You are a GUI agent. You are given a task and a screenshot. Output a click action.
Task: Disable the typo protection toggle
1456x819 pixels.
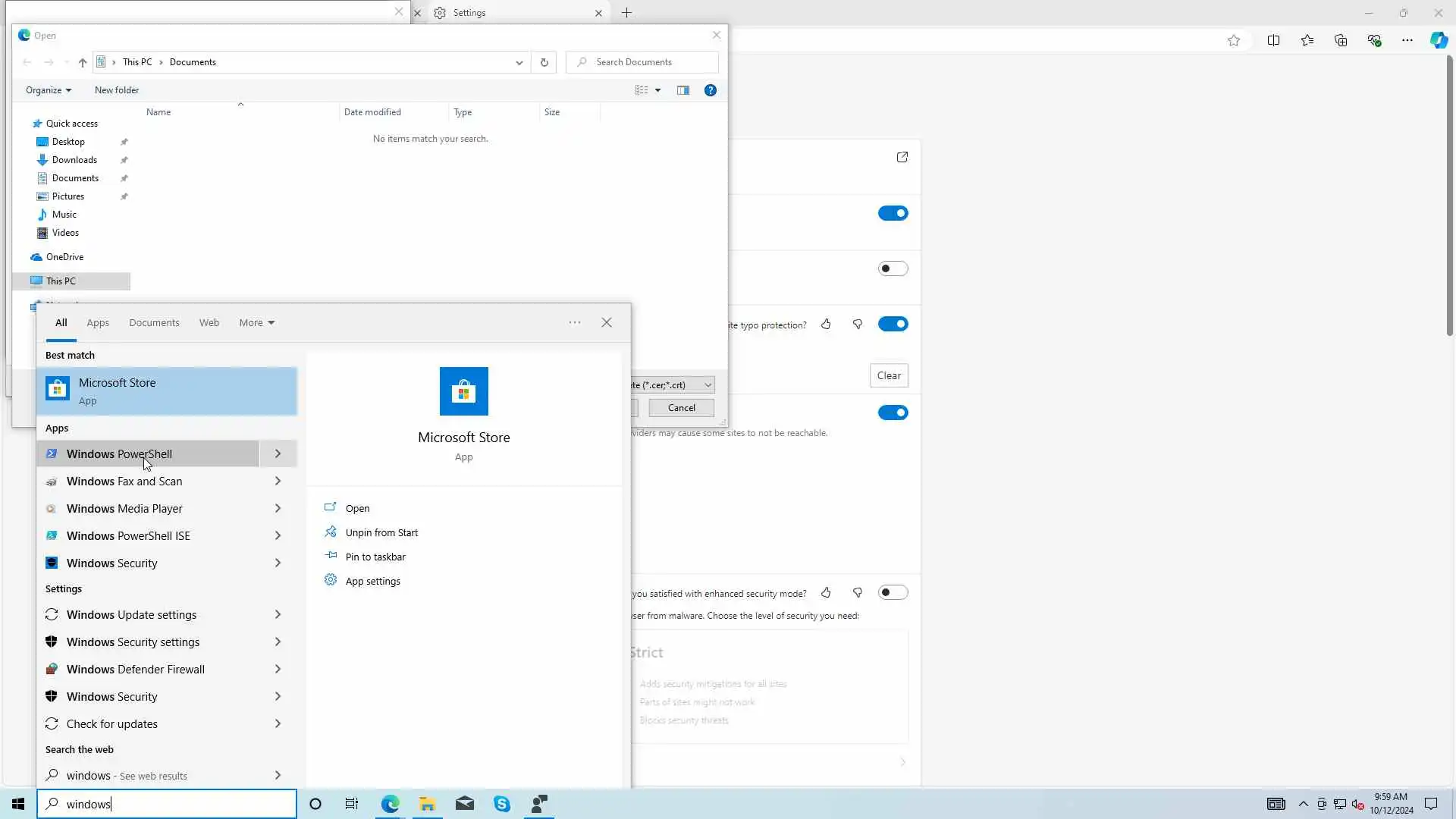(x=893, y=325)
